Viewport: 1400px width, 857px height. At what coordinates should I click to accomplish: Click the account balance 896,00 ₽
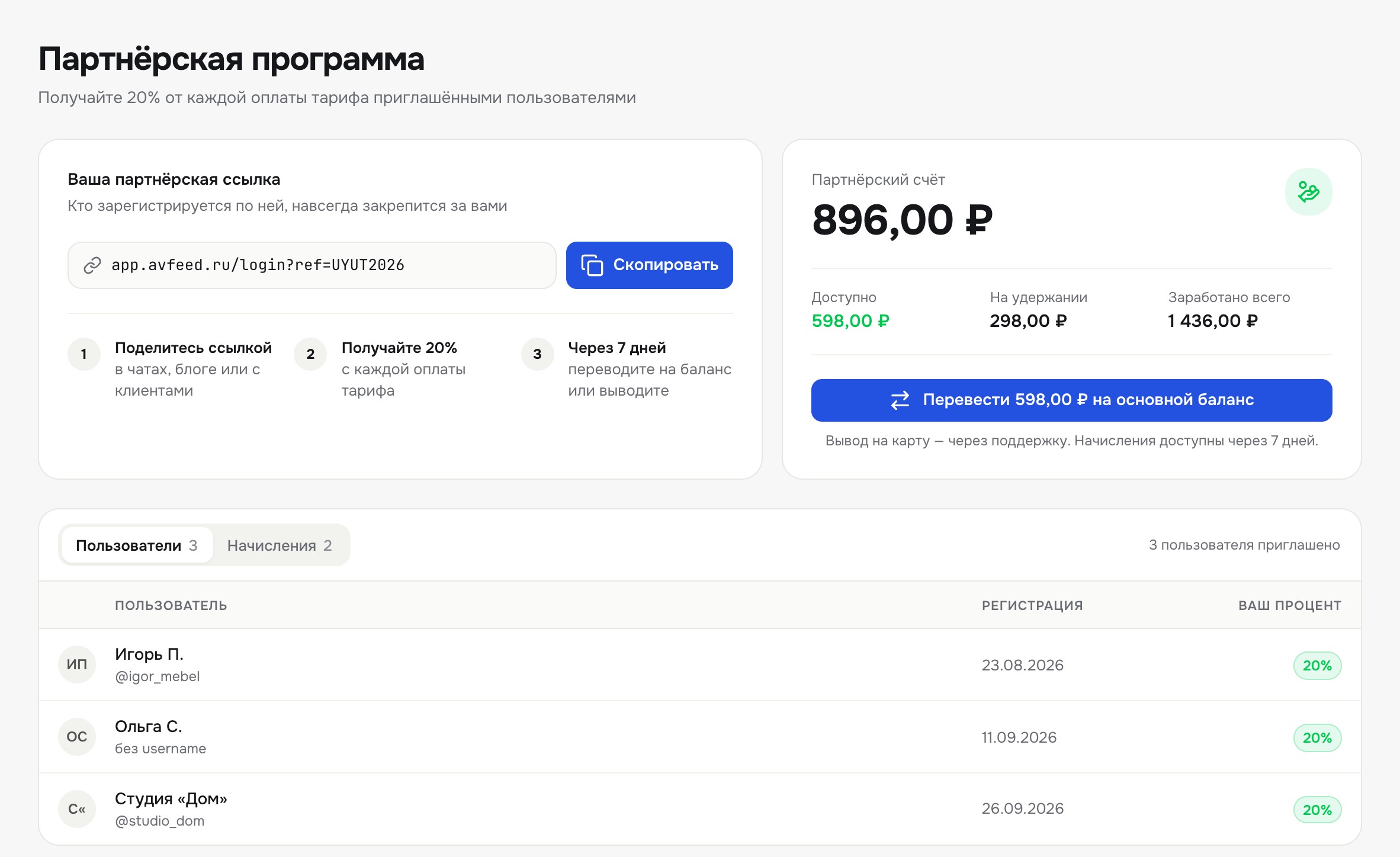[902, 220]
